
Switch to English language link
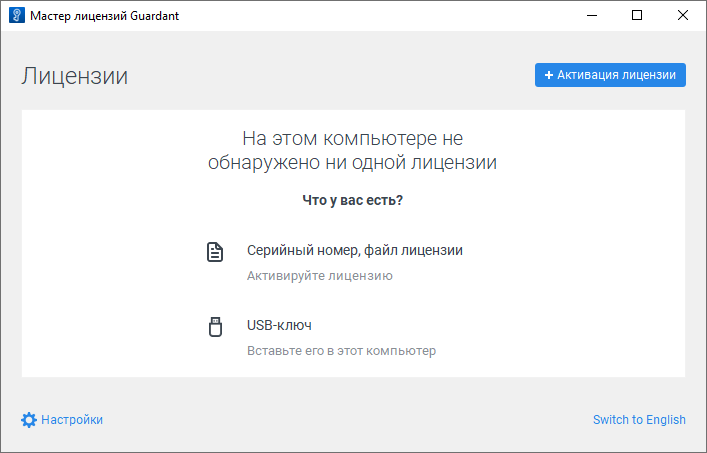click(639, 420)
